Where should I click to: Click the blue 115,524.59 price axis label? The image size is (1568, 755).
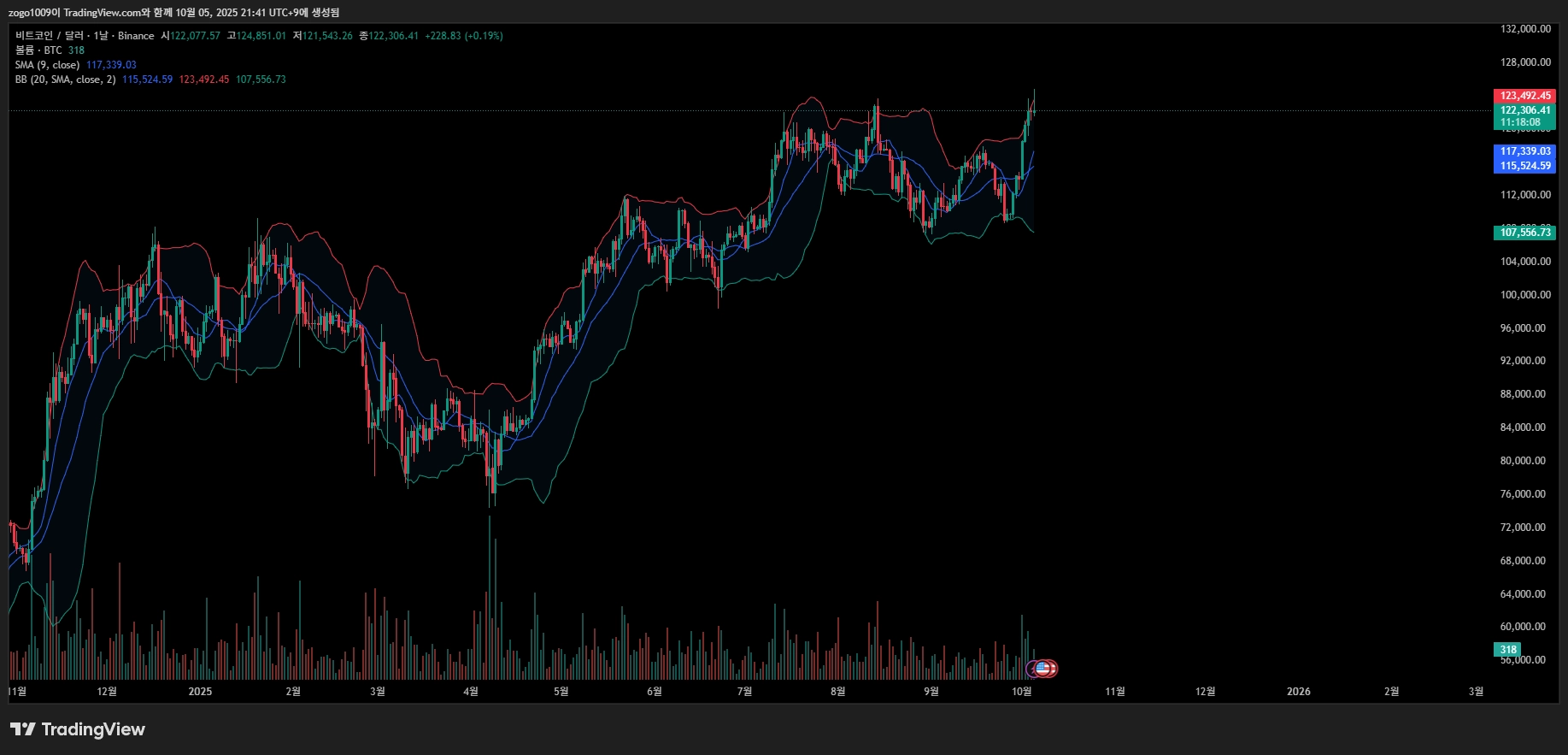[x=1524, y=166]
